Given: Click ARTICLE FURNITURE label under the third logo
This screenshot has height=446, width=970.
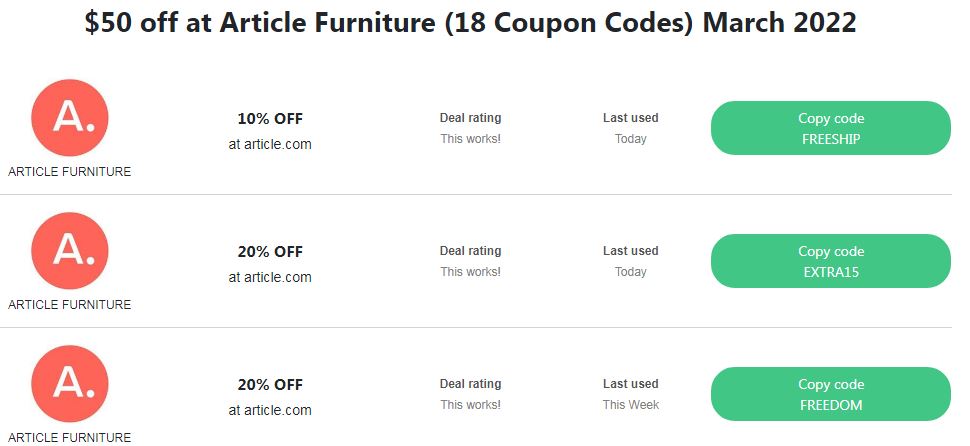Looking at the screenshot, I should click(x=70, y=437).
